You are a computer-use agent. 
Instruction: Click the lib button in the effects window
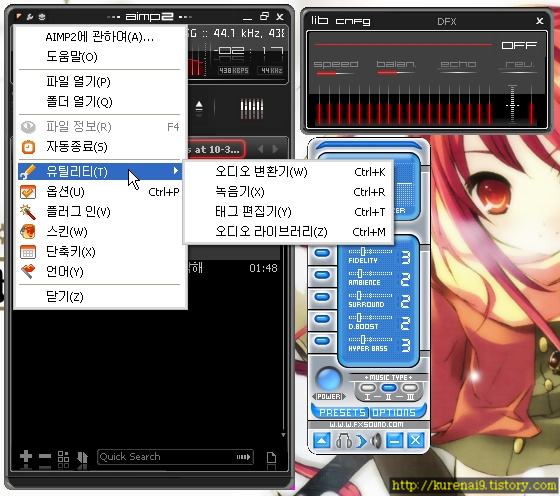[319, 20]
